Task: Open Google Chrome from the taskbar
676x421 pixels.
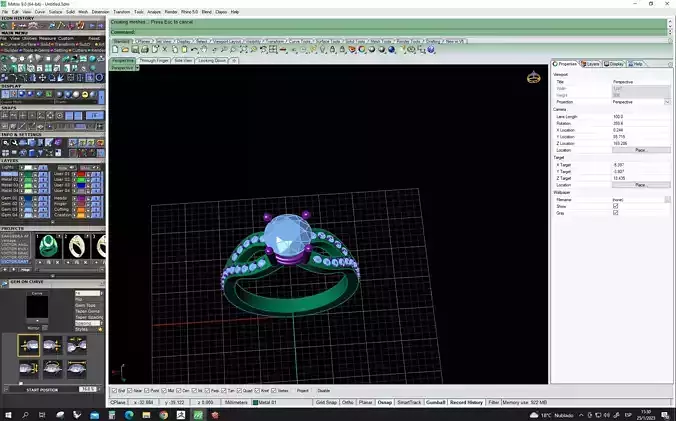Action: (163, 415)
